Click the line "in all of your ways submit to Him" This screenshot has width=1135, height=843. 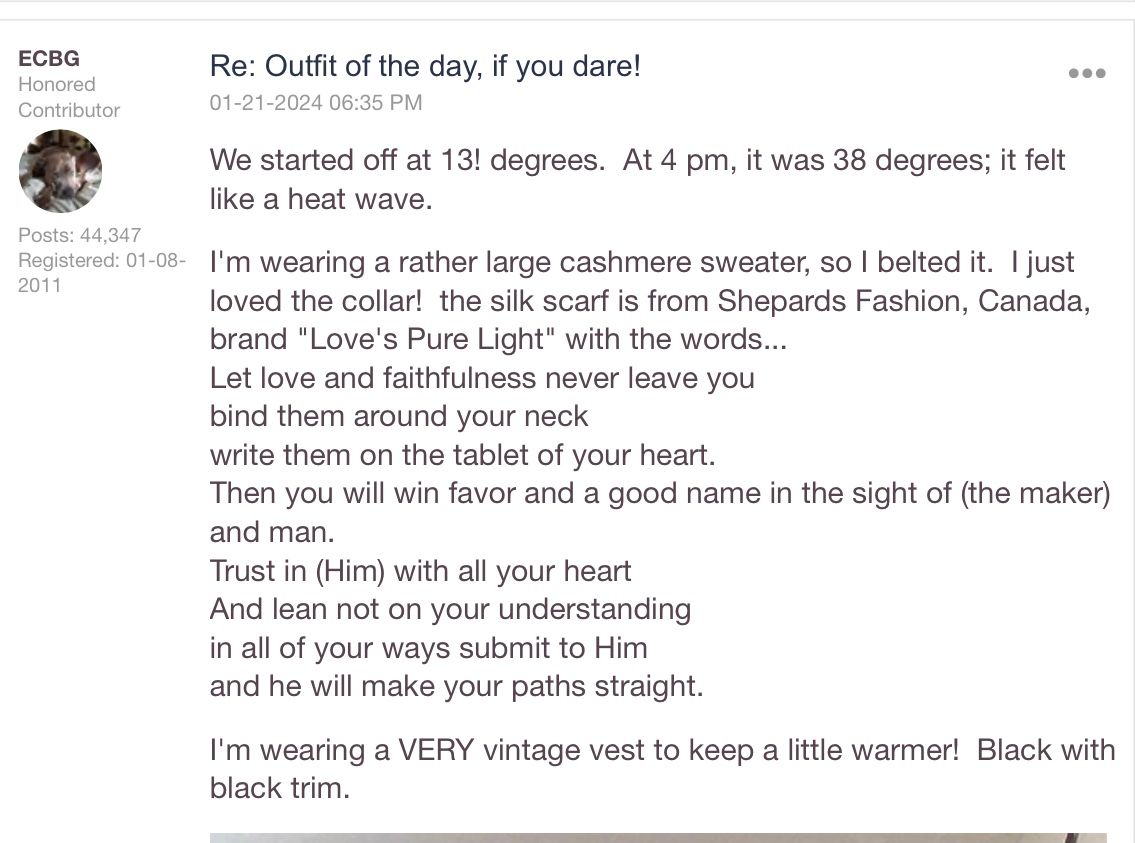pyautogui.click(x=428, y=648)
